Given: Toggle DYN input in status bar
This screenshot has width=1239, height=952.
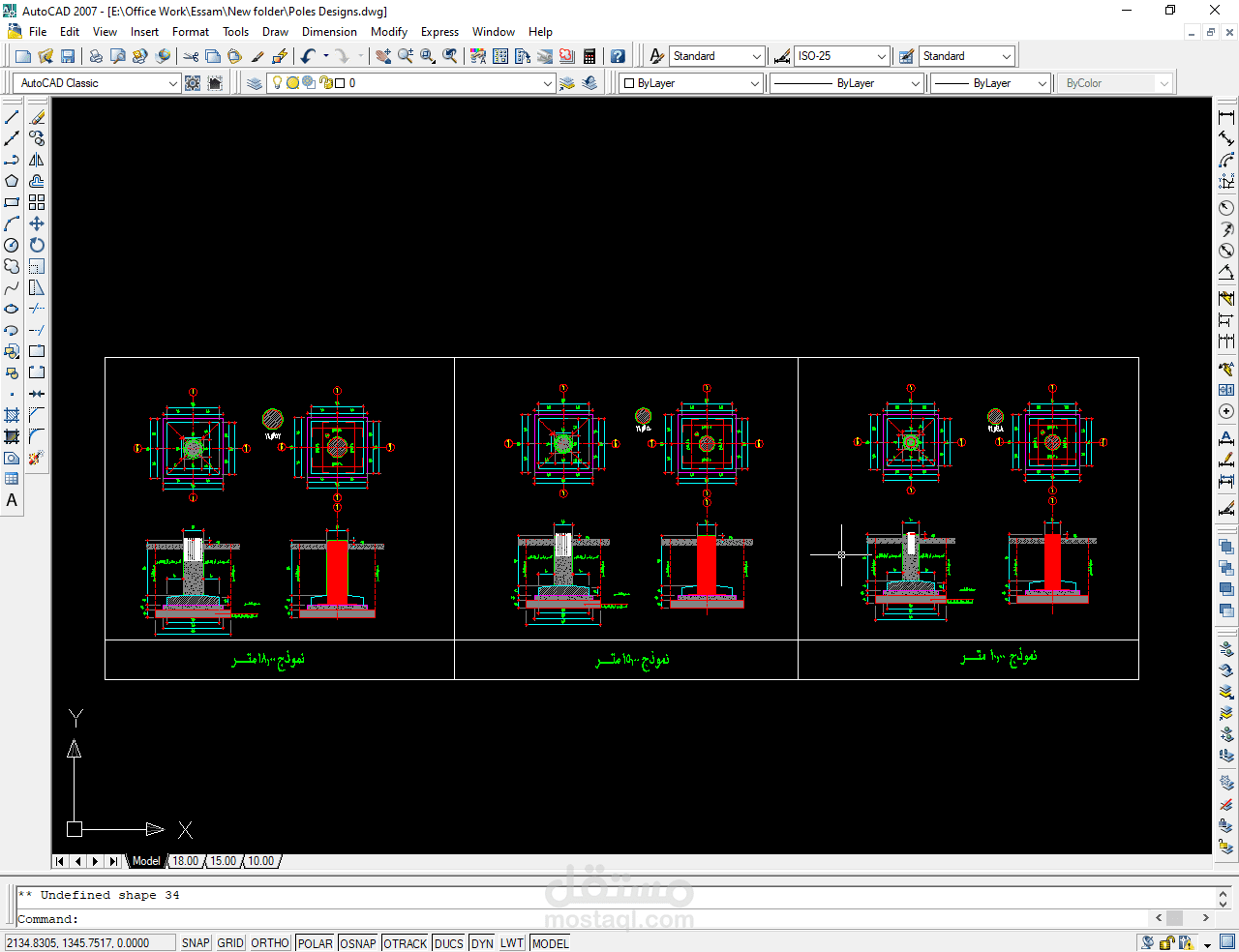Looking at the screenshot, I should coord(482,943).
